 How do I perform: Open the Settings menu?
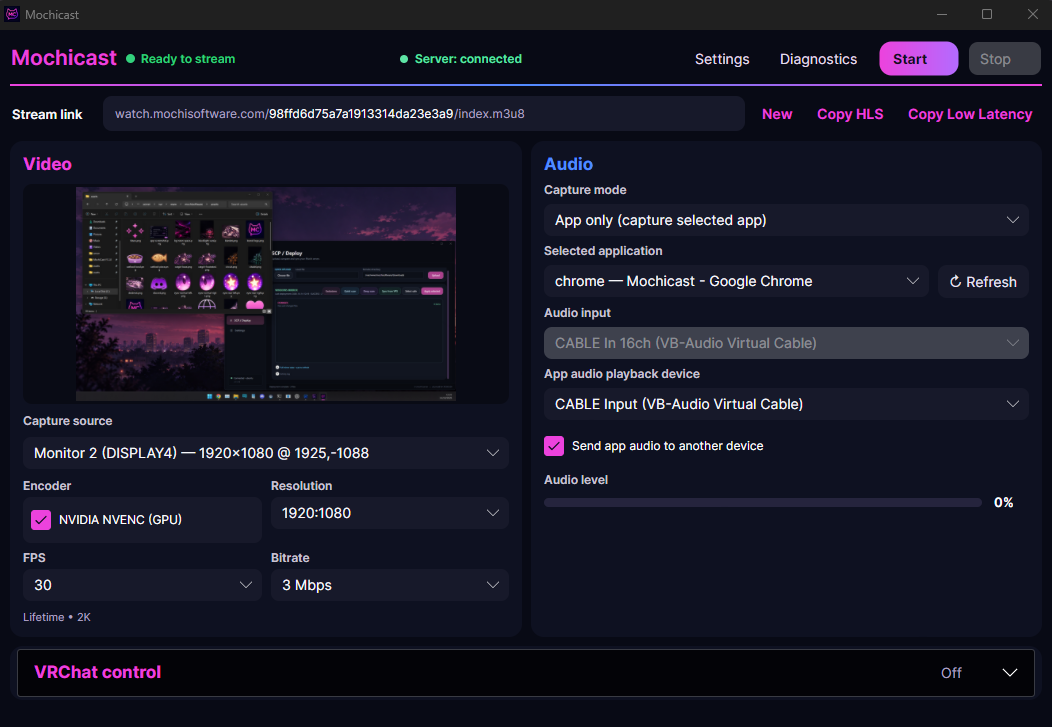pyautogui.click(x=722, y=59)
